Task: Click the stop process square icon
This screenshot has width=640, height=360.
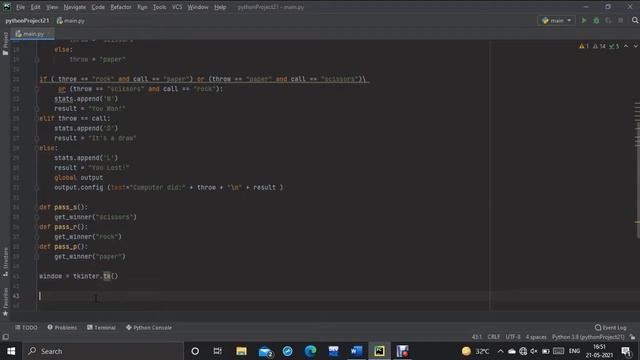Action: (x=620, y=20)
